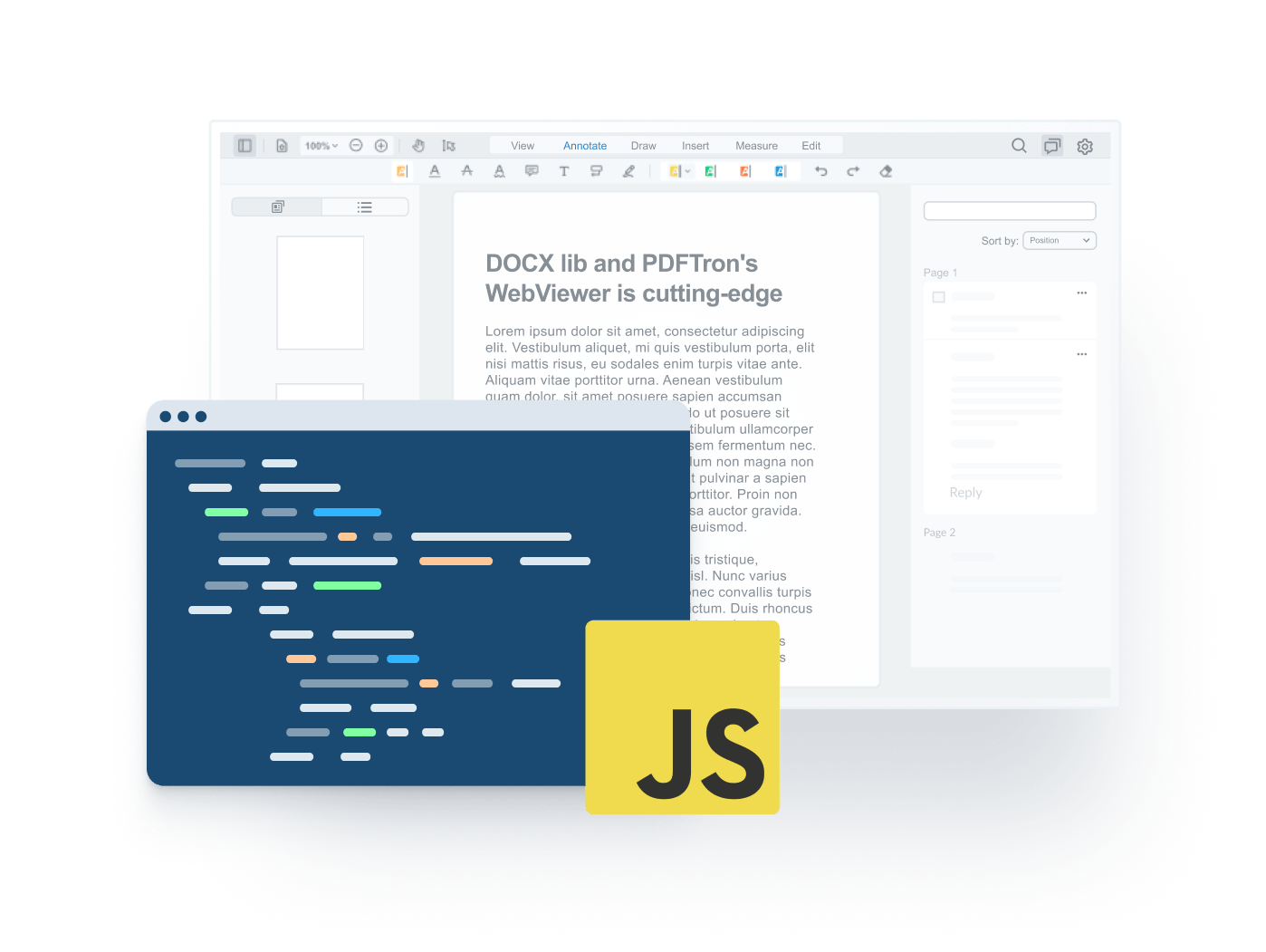Viewport: 1266px width, 952px height.
Task: Tick the first comment's checkbox
Action: (939, 297)
